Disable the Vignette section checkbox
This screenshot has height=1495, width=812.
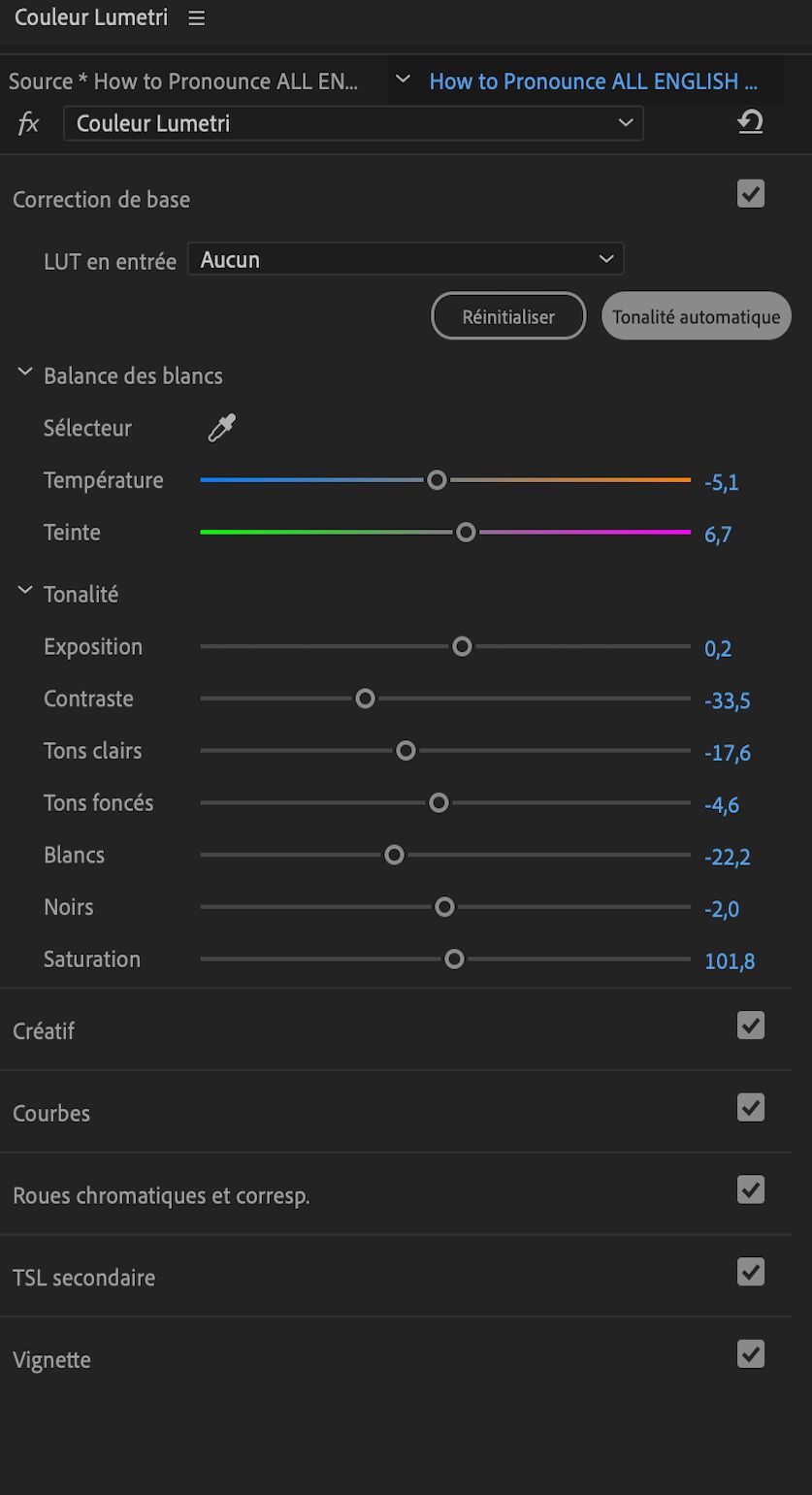tap(751, 1354)
